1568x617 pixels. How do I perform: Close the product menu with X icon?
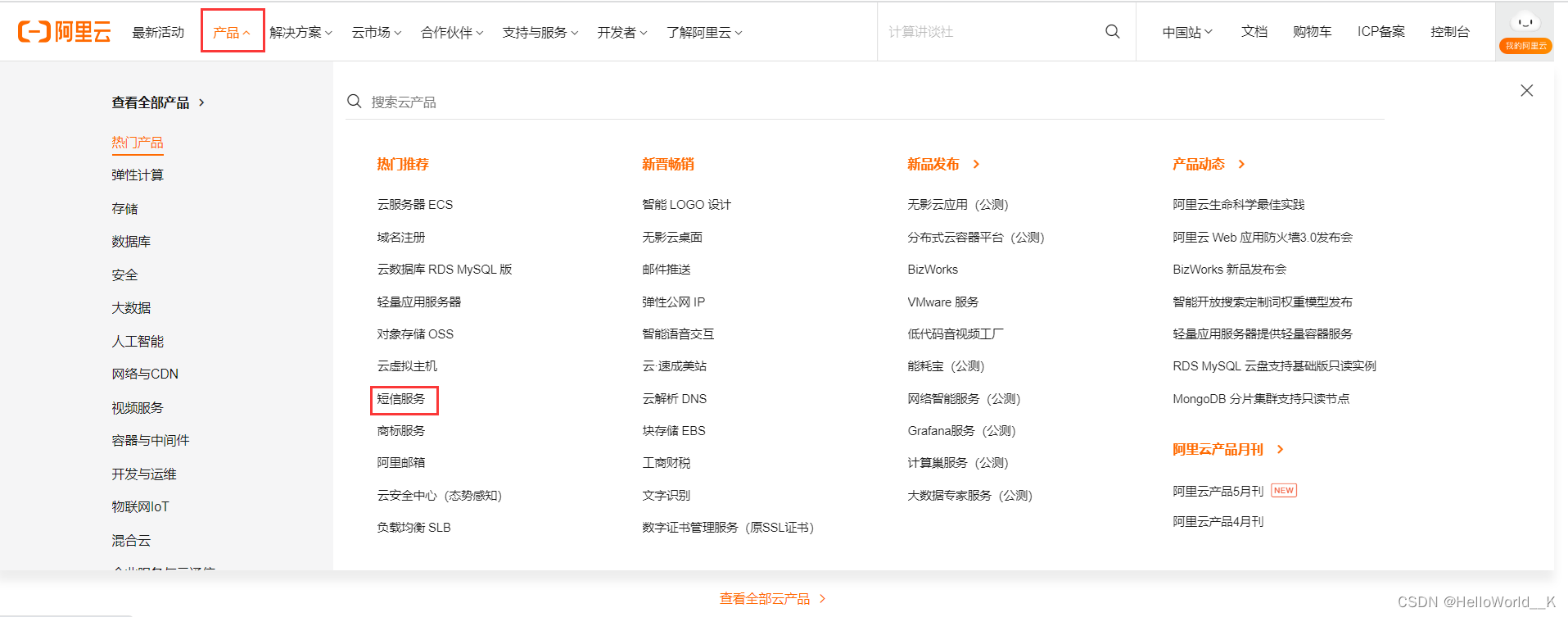1526,90
